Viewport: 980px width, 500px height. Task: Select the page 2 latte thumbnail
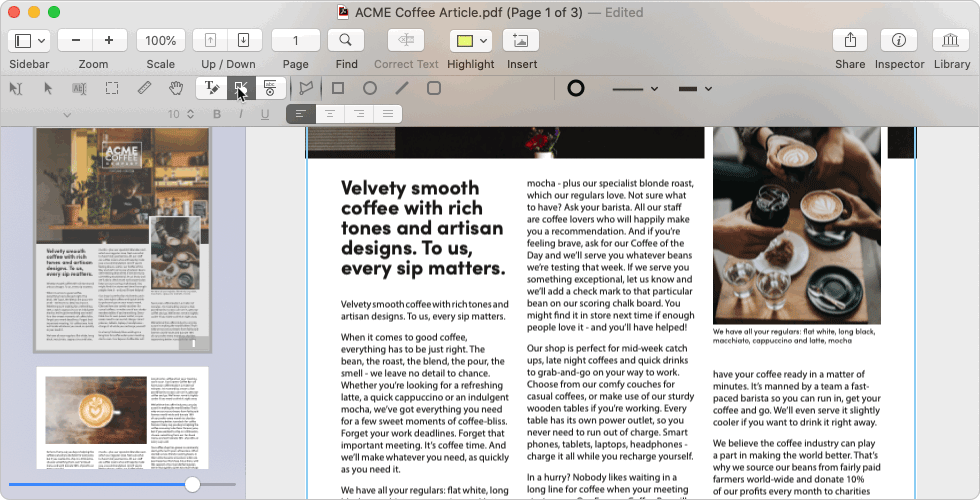pyautogui.click(x=122, y=418)
